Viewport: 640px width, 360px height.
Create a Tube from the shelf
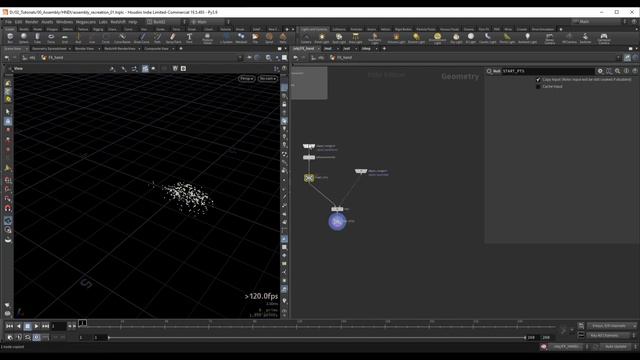coord(37,38)
